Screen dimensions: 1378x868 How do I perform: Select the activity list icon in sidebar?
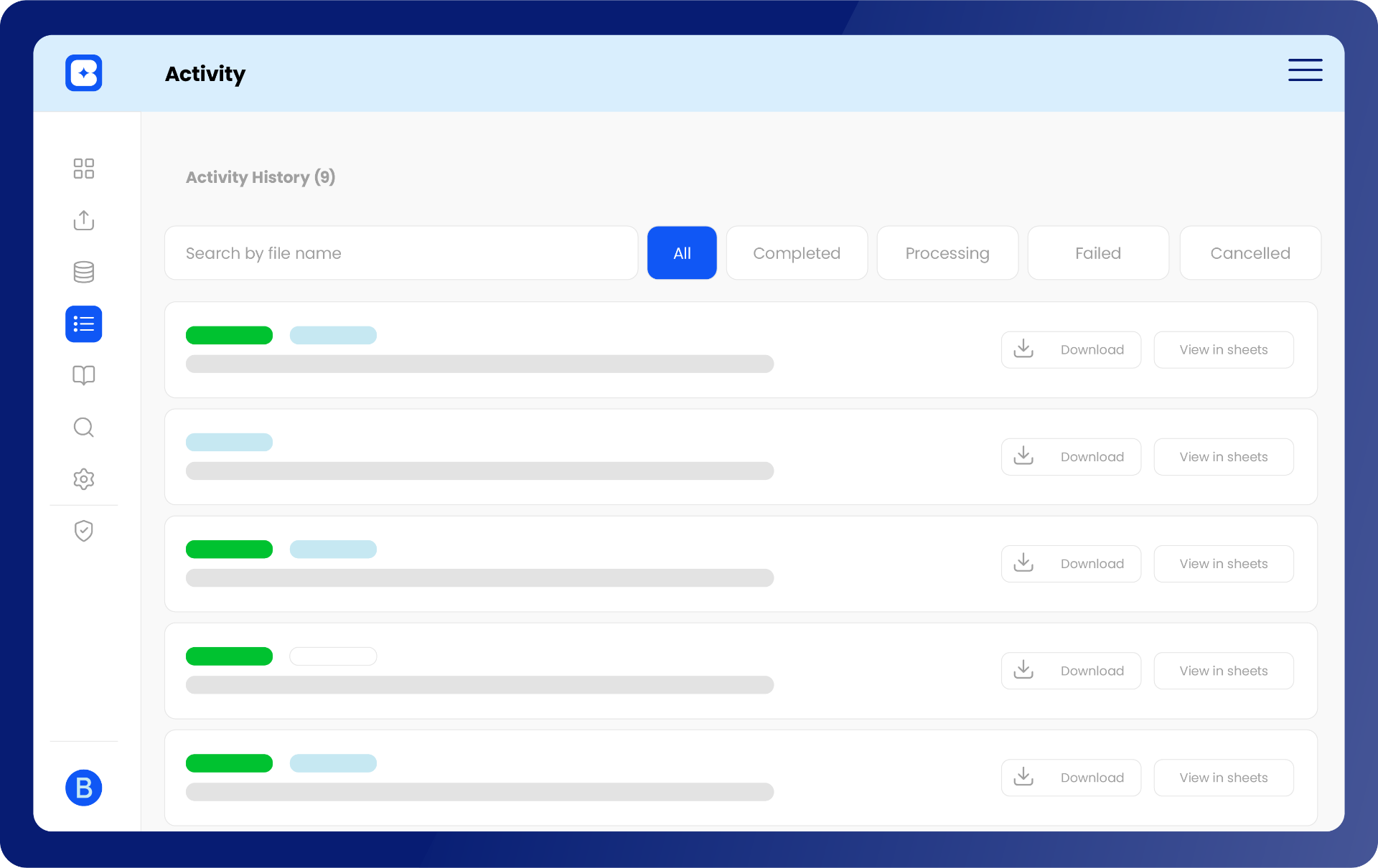[x=83, y=324]
